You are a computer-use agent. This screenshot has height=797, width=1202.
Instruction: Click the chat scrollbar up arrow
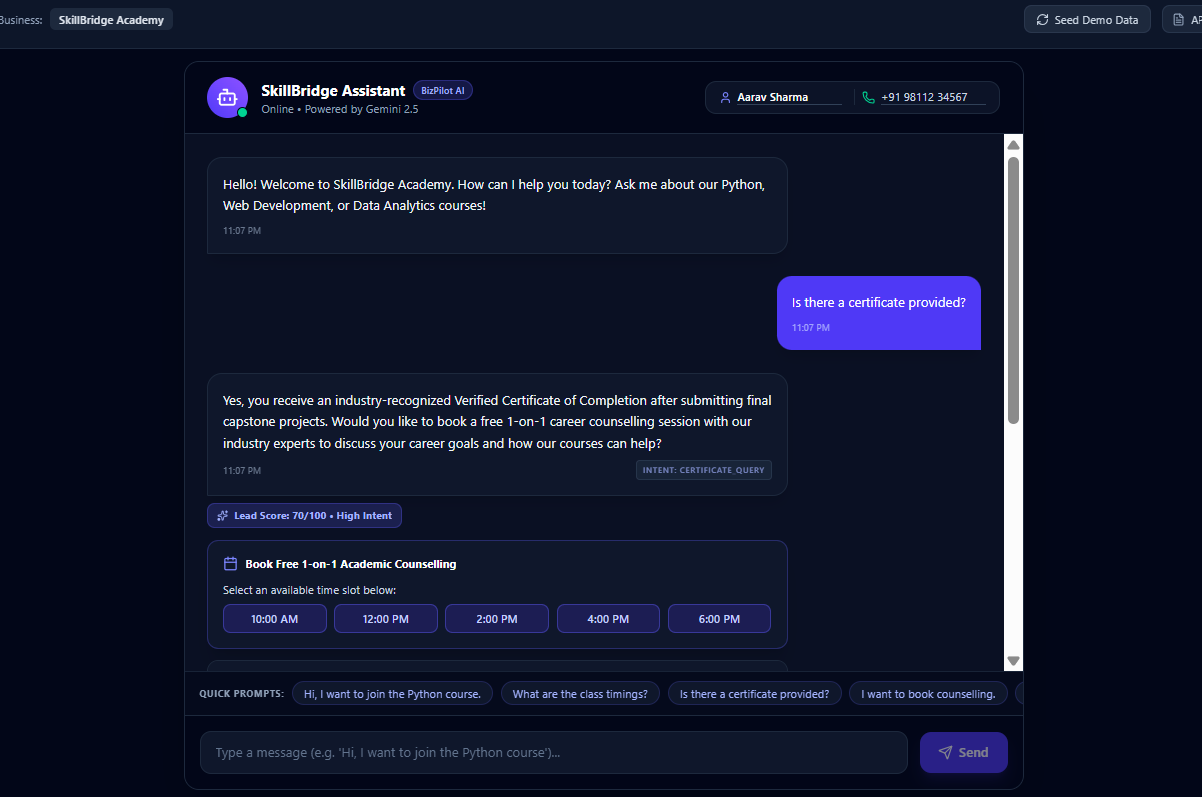click(x=1014, y=145)
